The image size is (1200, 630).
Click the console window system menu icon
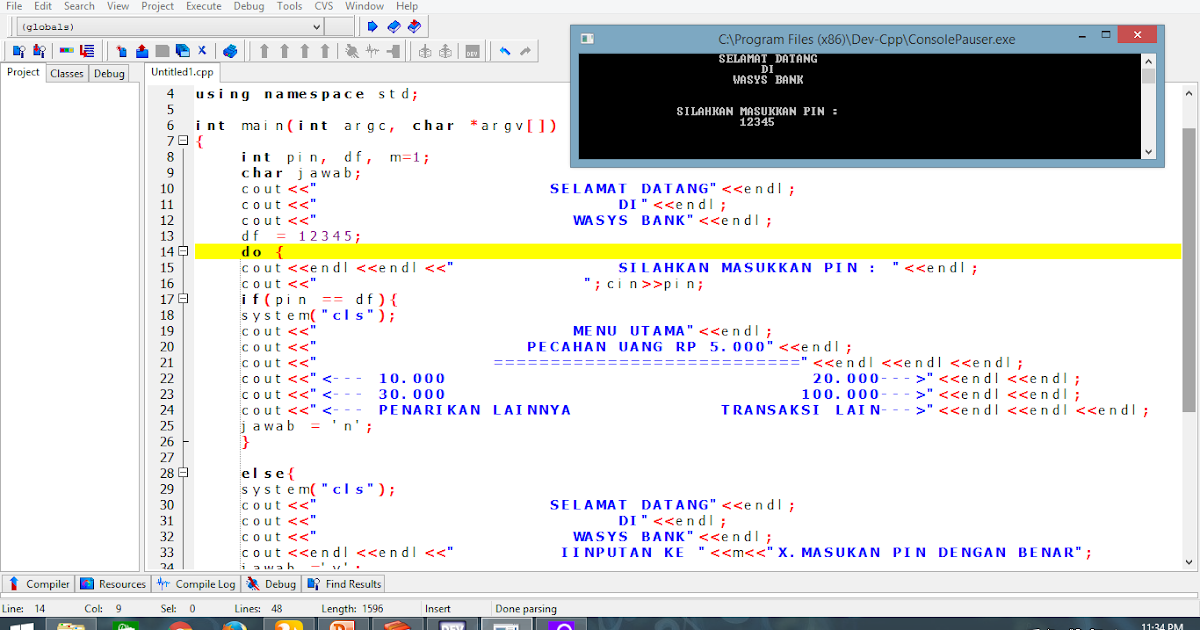pyautogui.click(x=587, y=38)
